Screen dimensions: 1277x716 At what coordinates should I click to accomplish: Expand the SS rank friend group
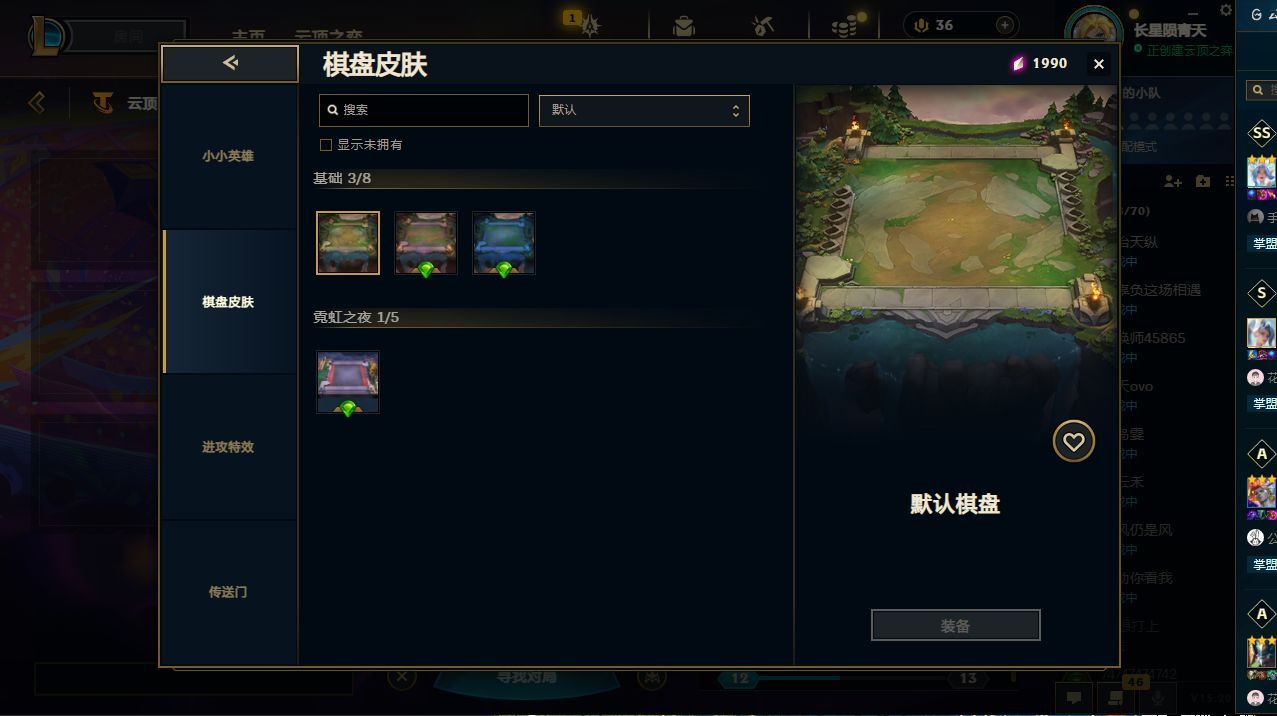pyautogui.click(x=1262, y=133)
